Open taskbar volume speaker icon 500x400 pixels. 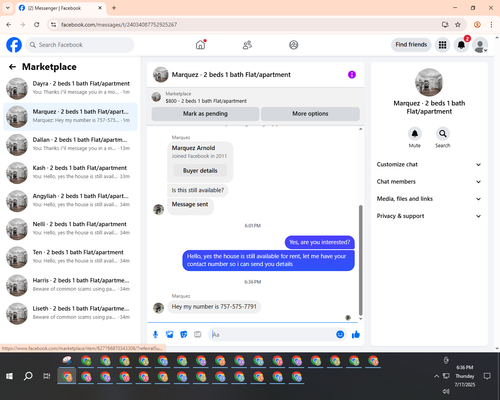(x=446, y=391)
